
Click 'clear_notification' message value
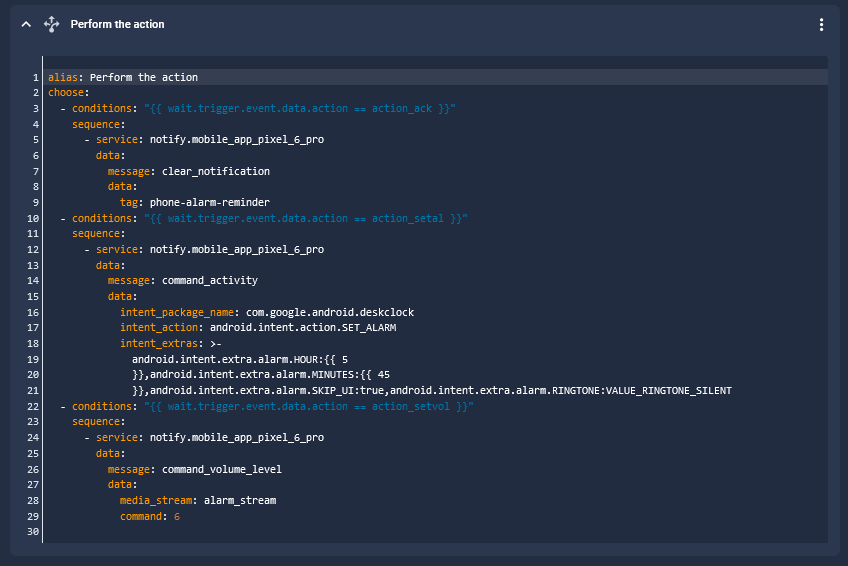(215, 171)
